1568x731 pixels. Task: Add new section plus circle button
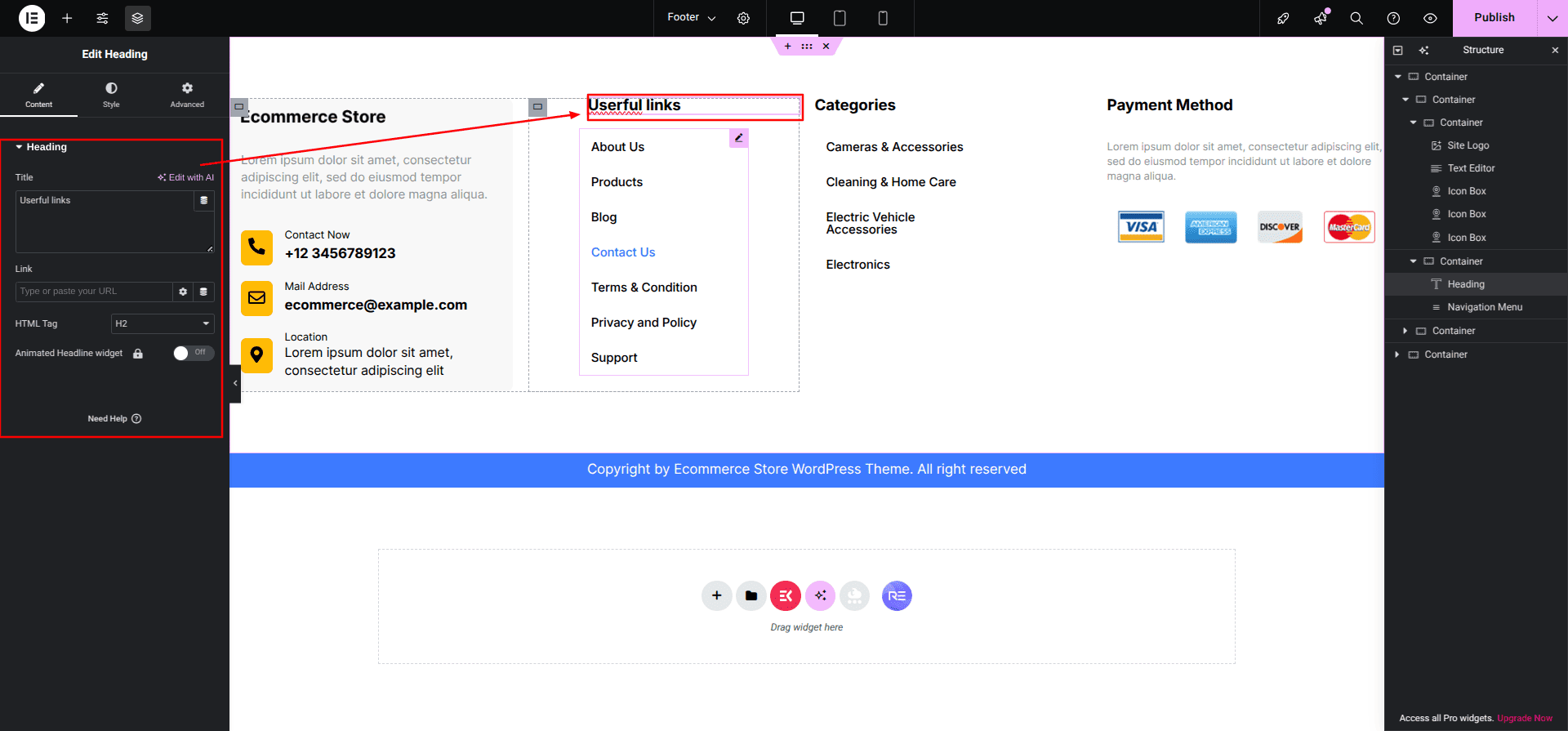coord(716,595)
